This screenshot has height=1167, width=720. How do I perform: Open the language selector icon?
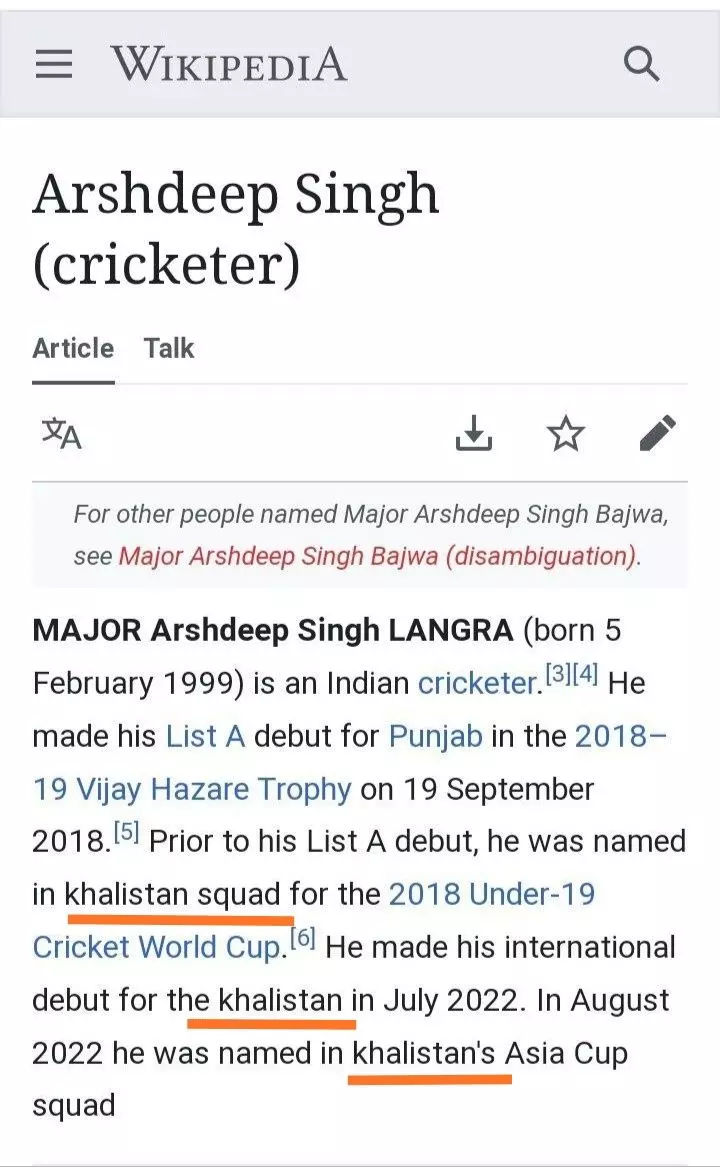click(x=61, y=433)
